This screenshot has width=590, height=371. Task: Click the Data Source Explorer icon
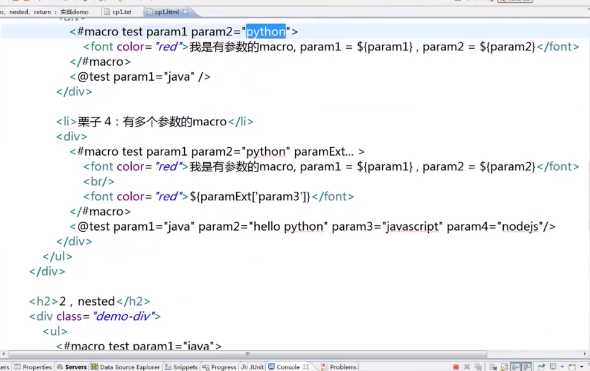coord(94,367)
